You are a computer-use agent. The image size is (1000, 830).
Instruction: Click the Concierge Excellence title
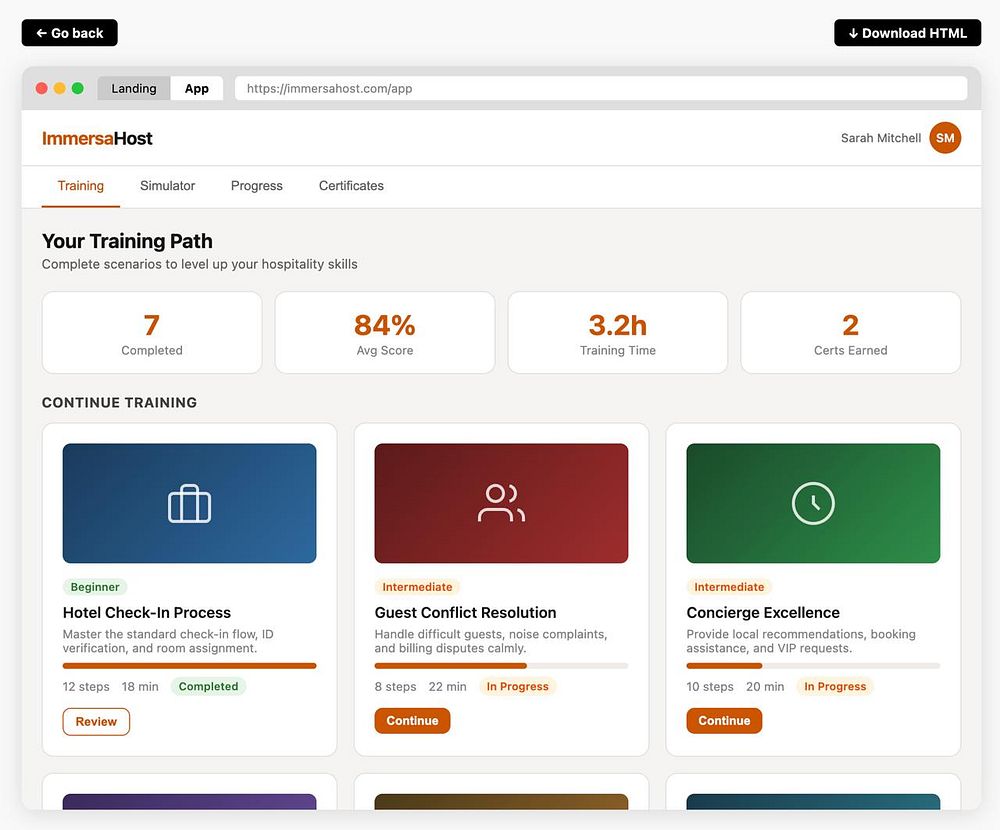[763, 612]
